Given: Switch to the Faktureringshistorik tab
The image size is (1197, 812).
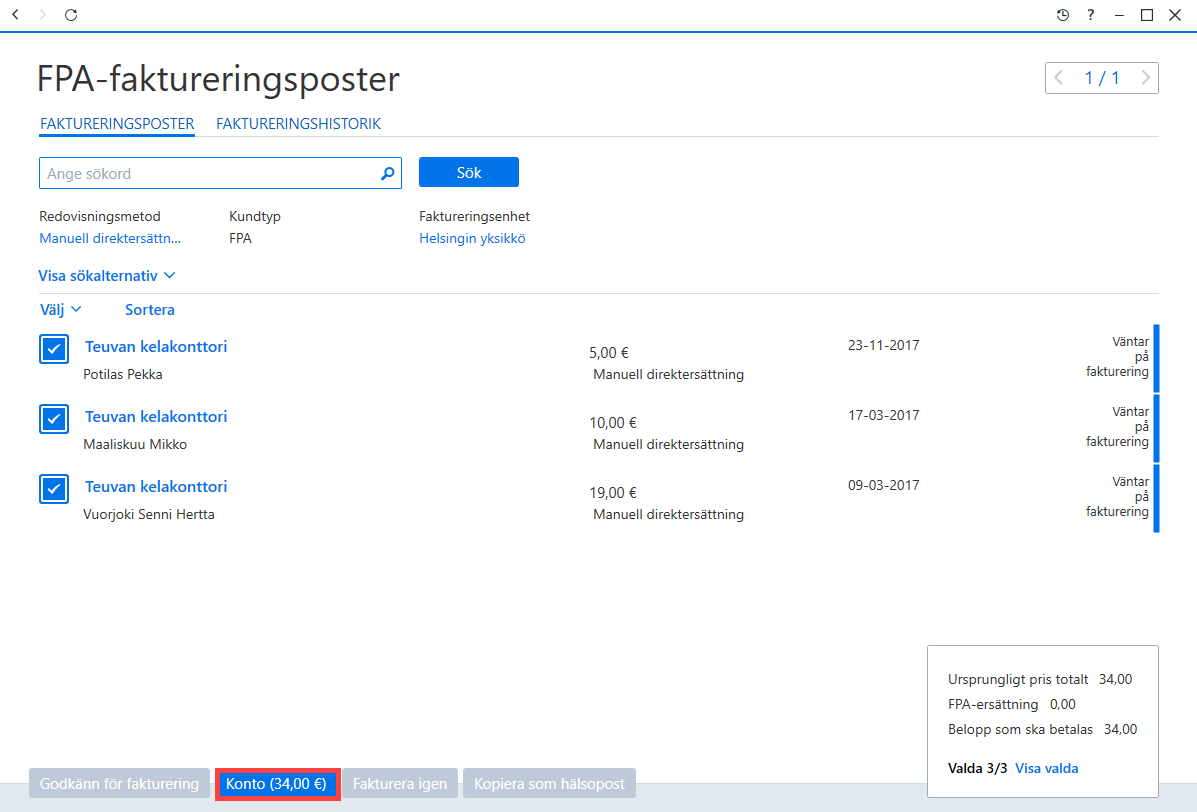Looking at the screenshot, I should tap(298, 124).
